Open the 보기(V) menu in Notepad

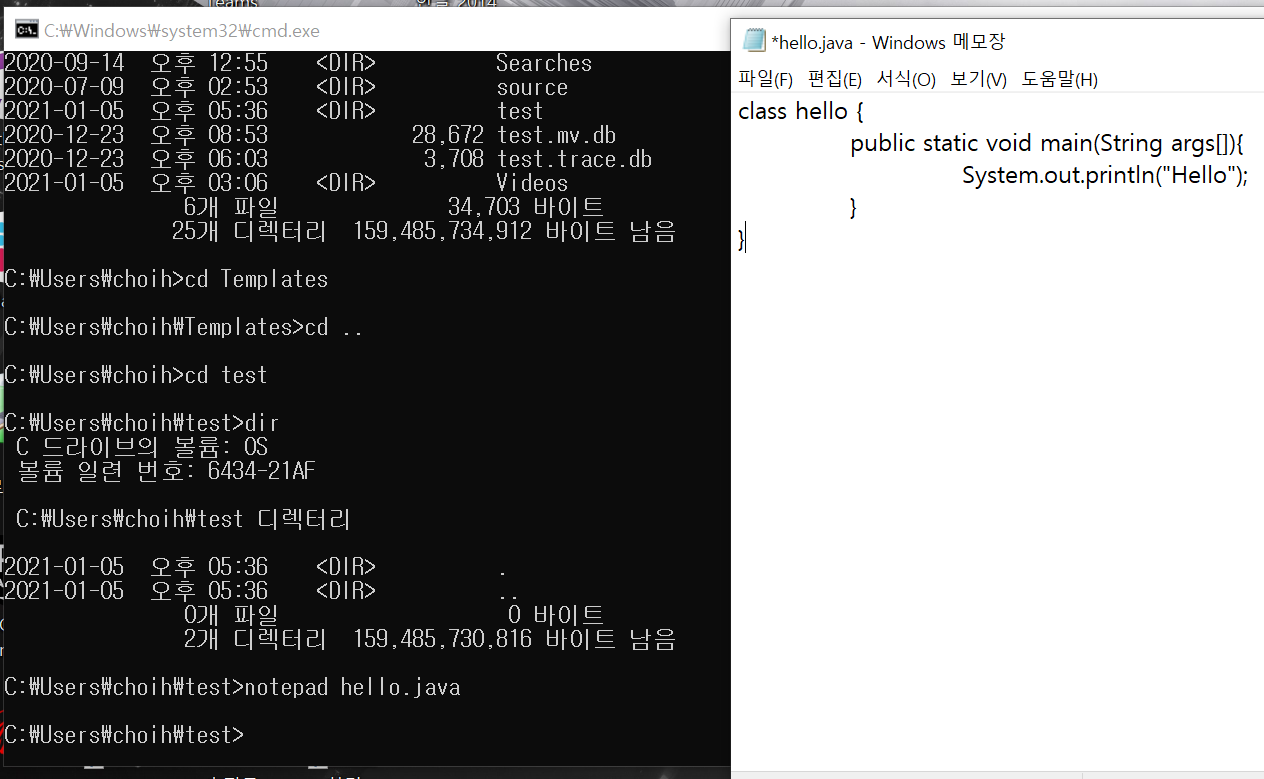coord(978,79)
